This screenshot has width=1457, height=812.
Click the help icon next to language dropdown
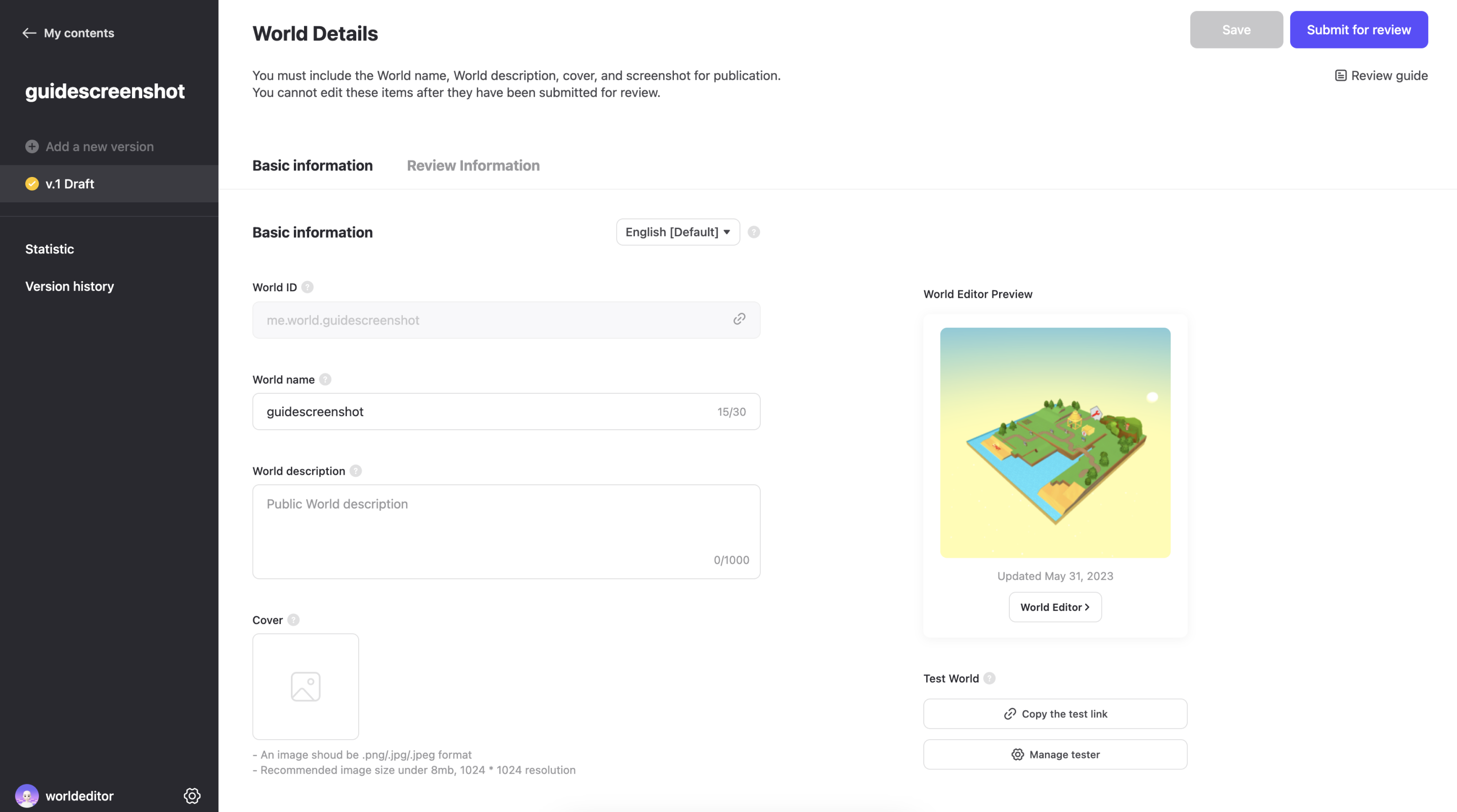(754, 232)
